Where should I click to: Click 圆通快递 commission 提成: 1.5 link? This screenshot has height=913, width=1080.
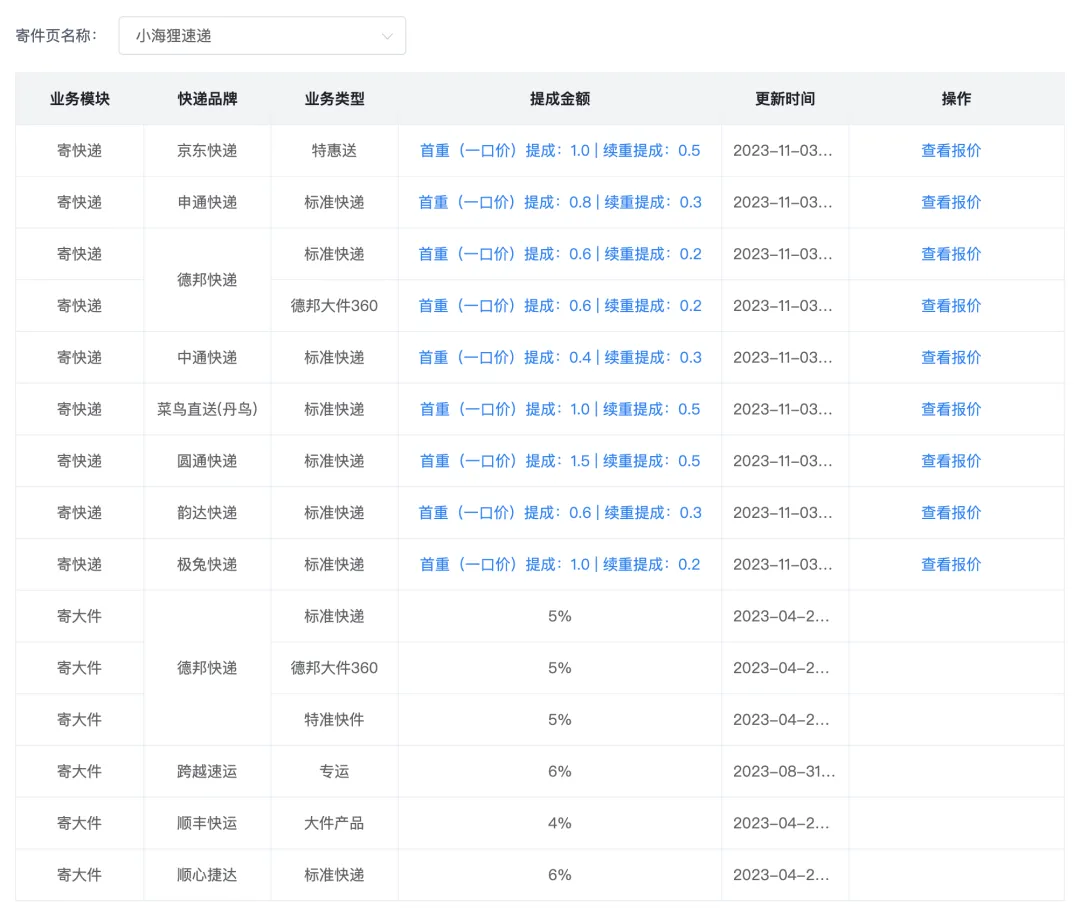560,461
